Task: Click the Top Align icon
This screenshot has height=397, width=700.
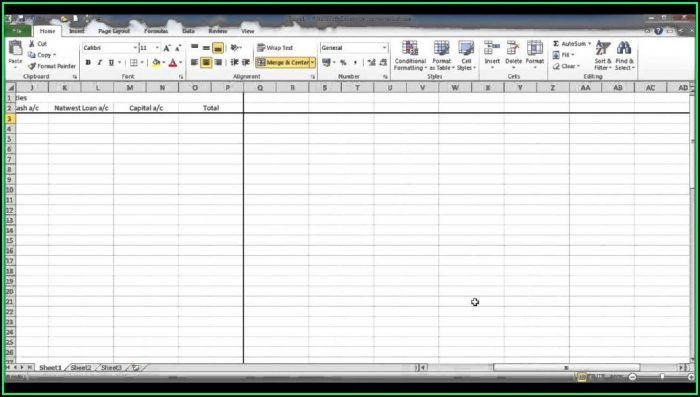Action: click(x=195, y=48)
